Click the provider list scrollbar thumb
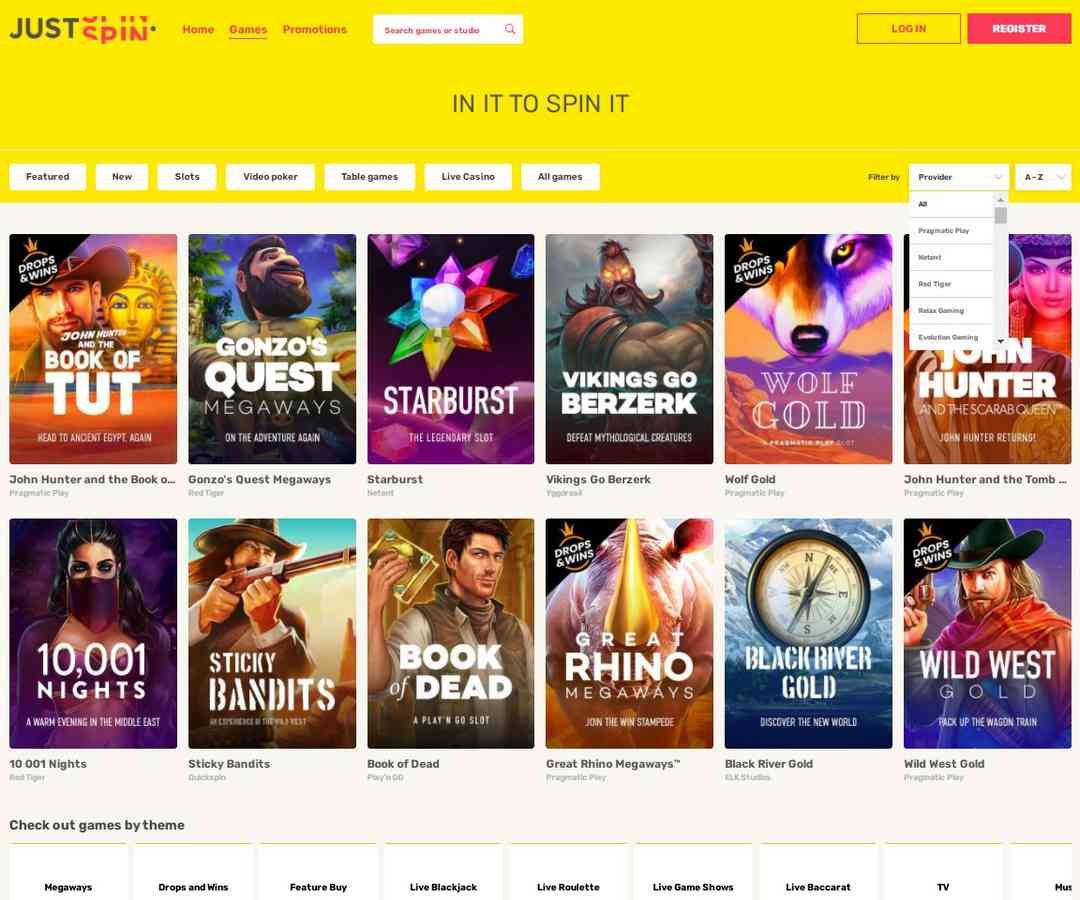1080x900 pixels. tap(1001, 216)
